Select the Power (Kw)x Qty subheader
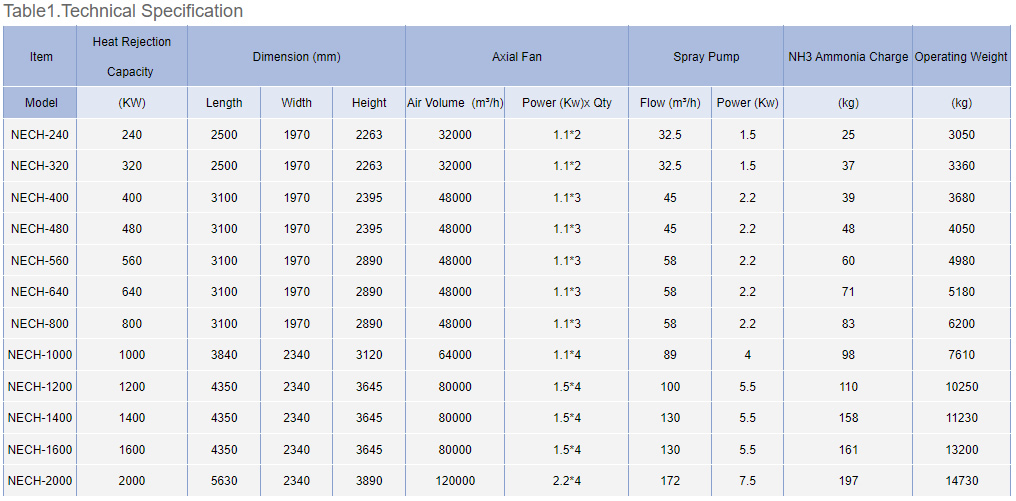This screenshot has width=1016, height=501. (x=567, y=103)
